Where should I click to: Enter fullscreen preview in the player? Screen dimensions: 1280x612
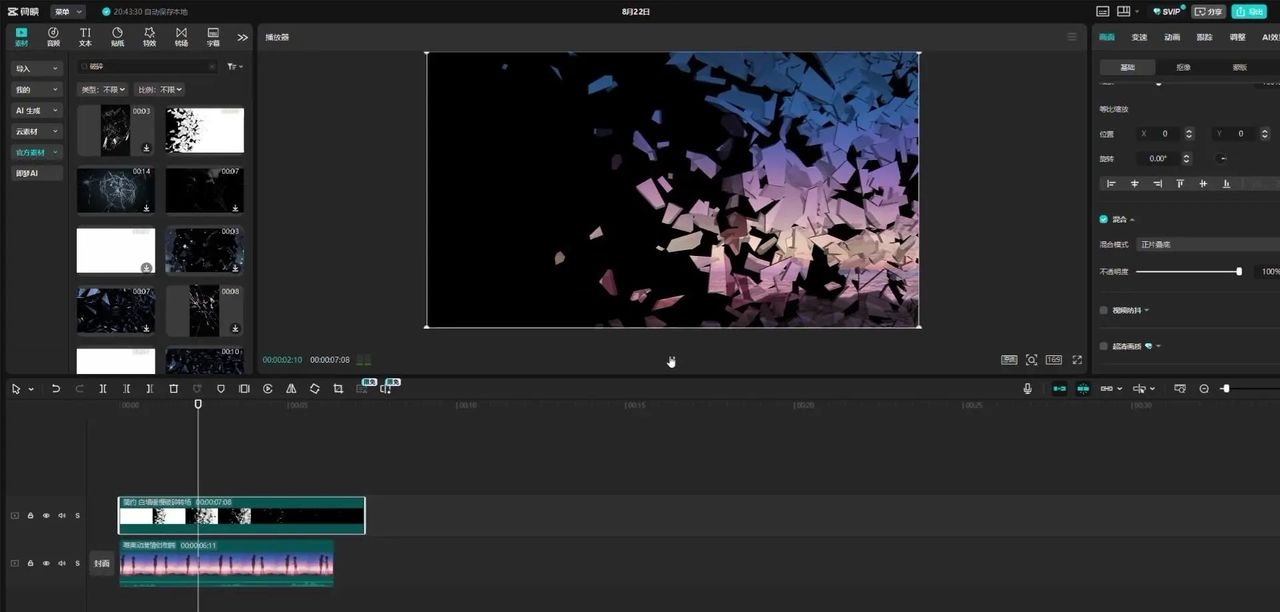coord(1077,360)
